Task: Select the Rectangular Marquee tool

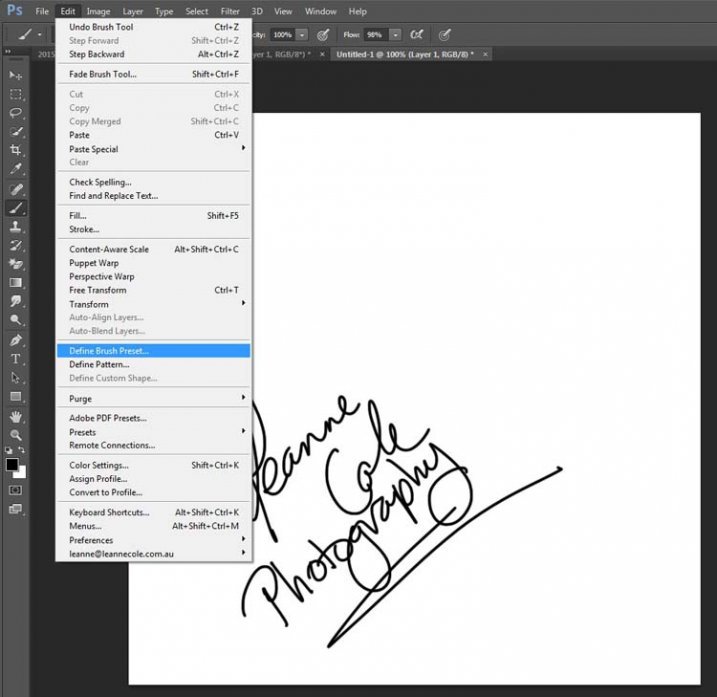Action: tap(16, 94)
